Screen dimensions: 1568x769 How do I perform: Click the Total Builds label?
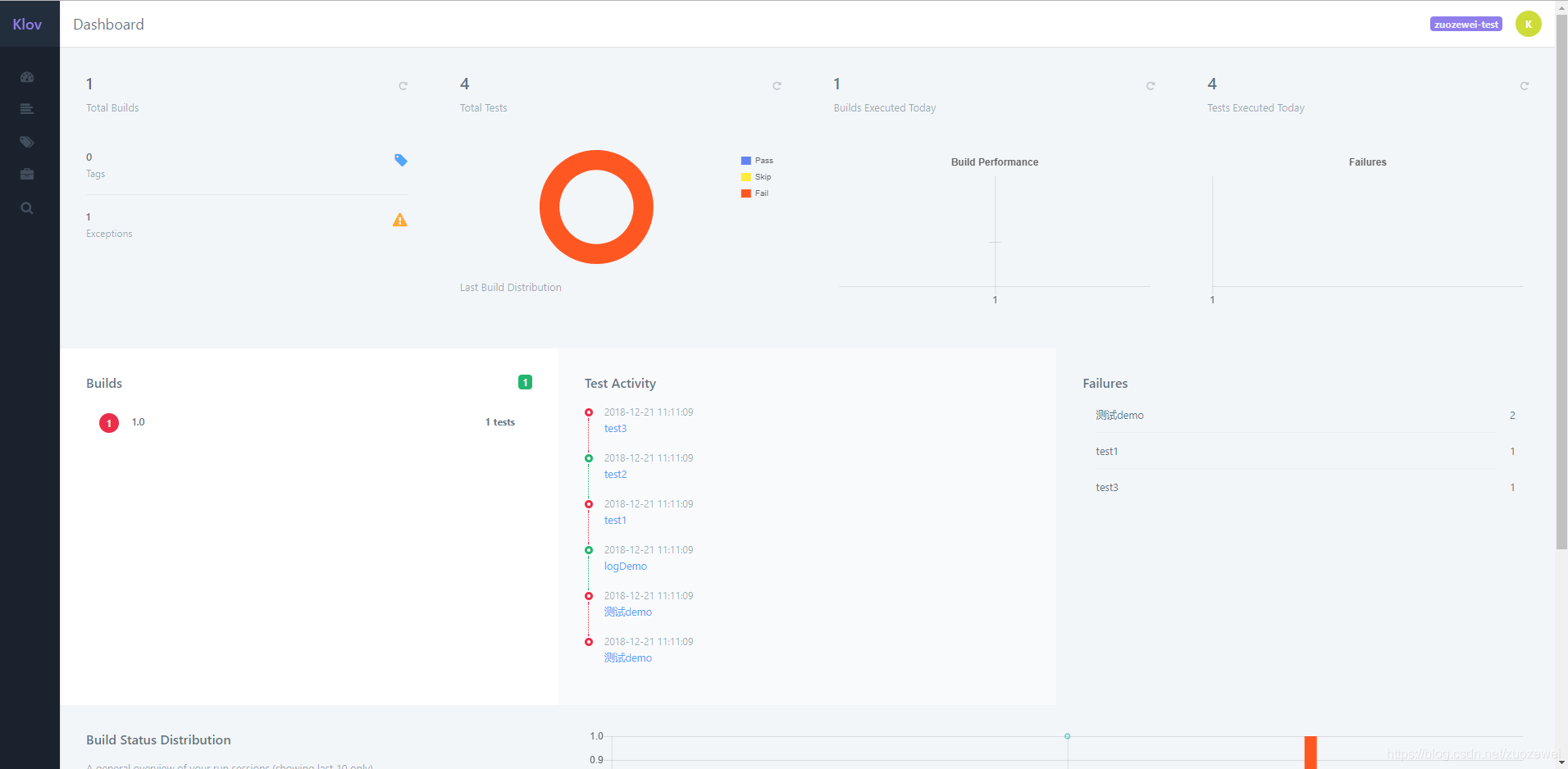point(112,108)
